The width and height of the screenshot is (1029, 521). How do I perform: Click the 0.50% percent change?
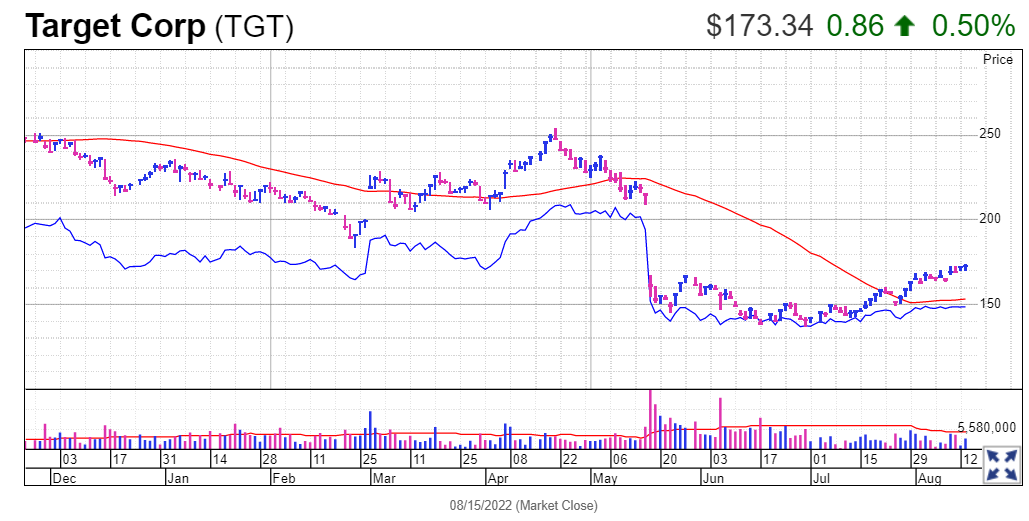[973, 26]
